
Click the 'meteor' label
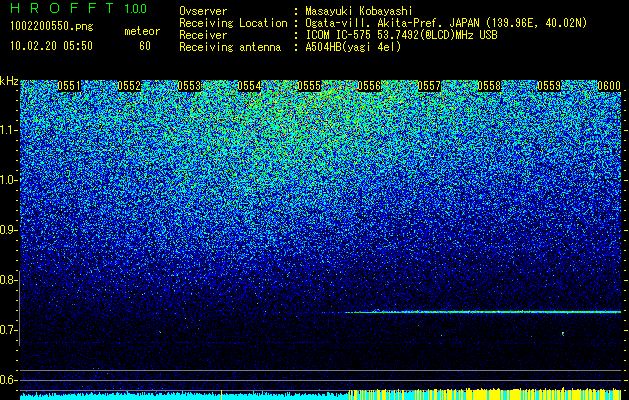[x=142, y=31]
